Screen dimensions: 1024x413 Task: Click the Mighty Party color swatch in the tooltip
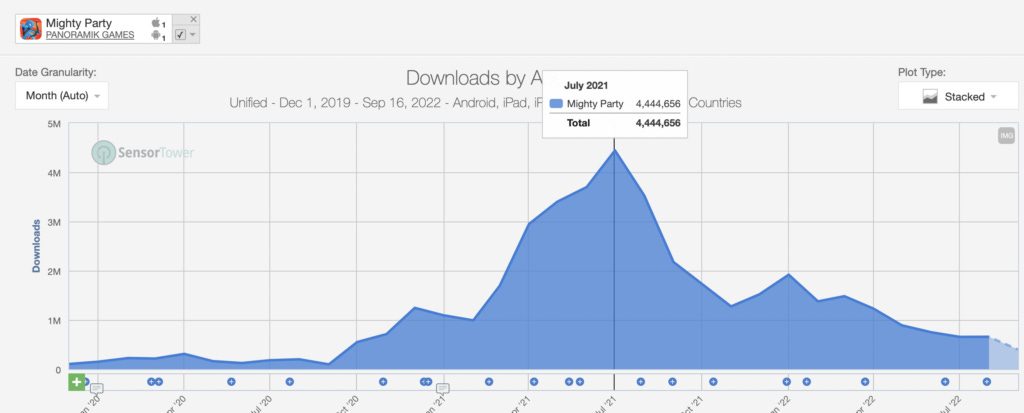click(x=556, y=103)
